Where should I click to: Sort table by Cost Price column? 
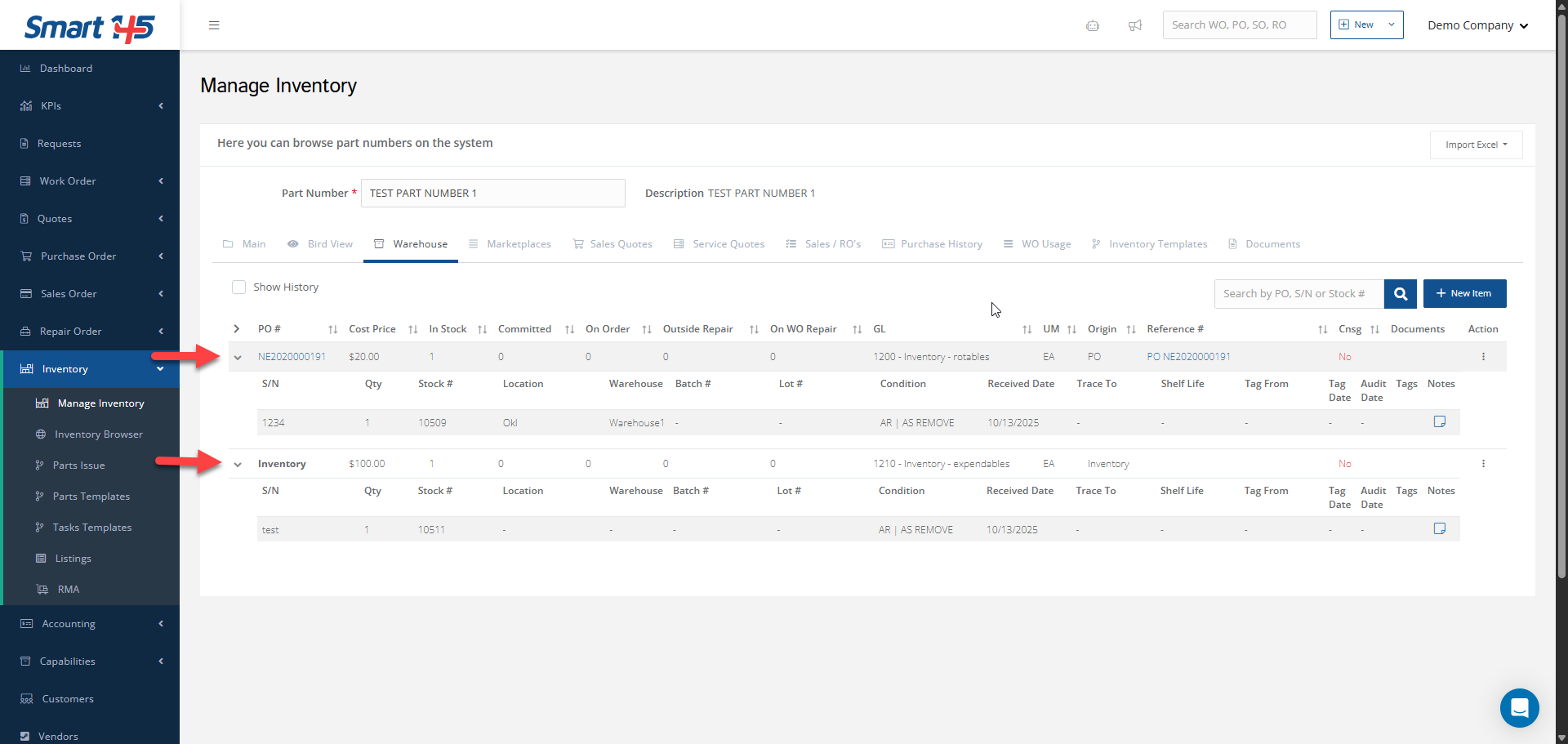(x=372, y=329)
